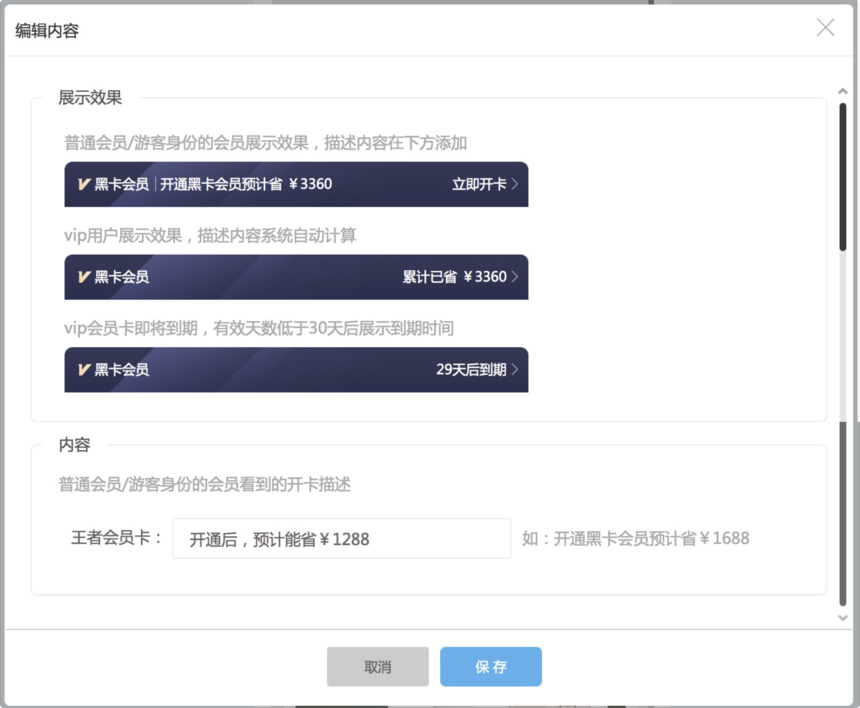This screenshot has width=860, height=708.
Task: Click 立即开卡 on the first banner
Action: point(479,184)
